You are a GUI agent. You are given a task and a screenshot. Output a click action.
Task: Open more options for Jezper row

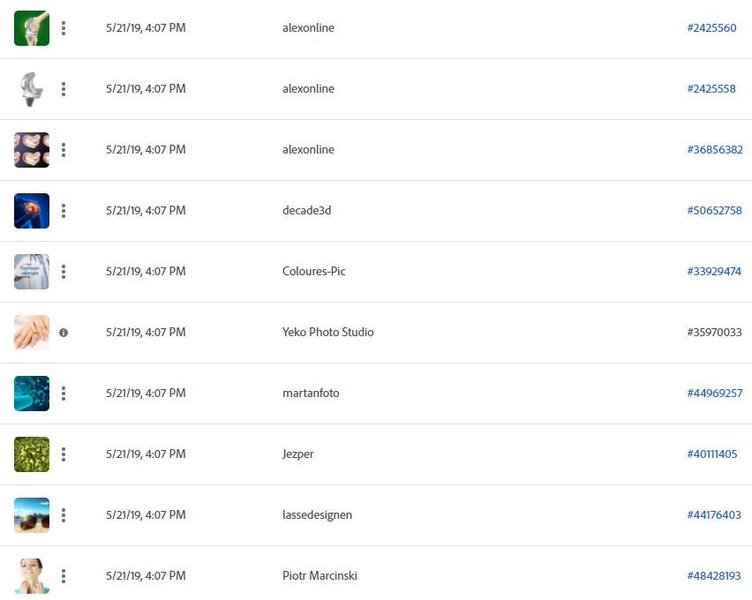point(63,455)
